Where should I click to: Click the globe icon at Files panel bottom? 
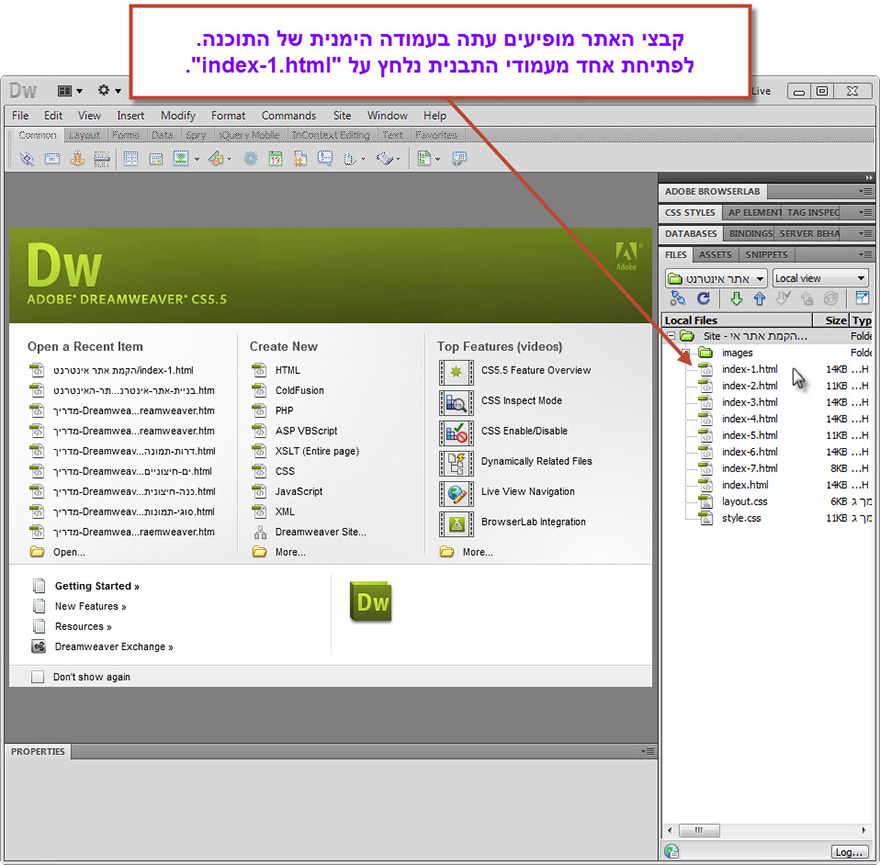pos(671,852)
